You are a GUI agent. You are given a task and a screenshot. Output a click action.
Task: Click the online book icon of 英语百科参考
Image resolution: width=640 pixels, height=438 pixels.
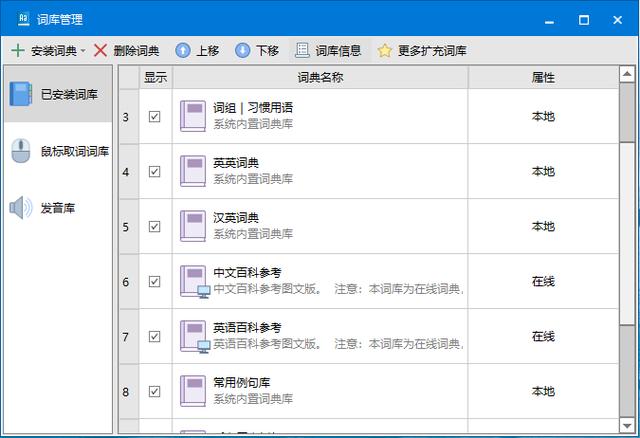click(x=195, y=337)
